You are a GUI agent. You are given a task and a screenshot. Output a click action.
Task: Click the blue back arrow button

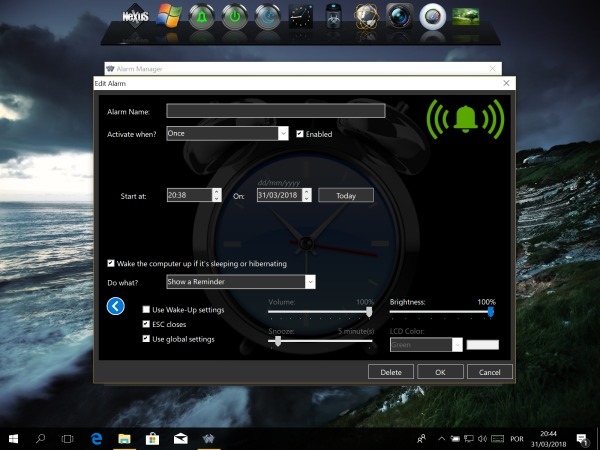point(116,306)
